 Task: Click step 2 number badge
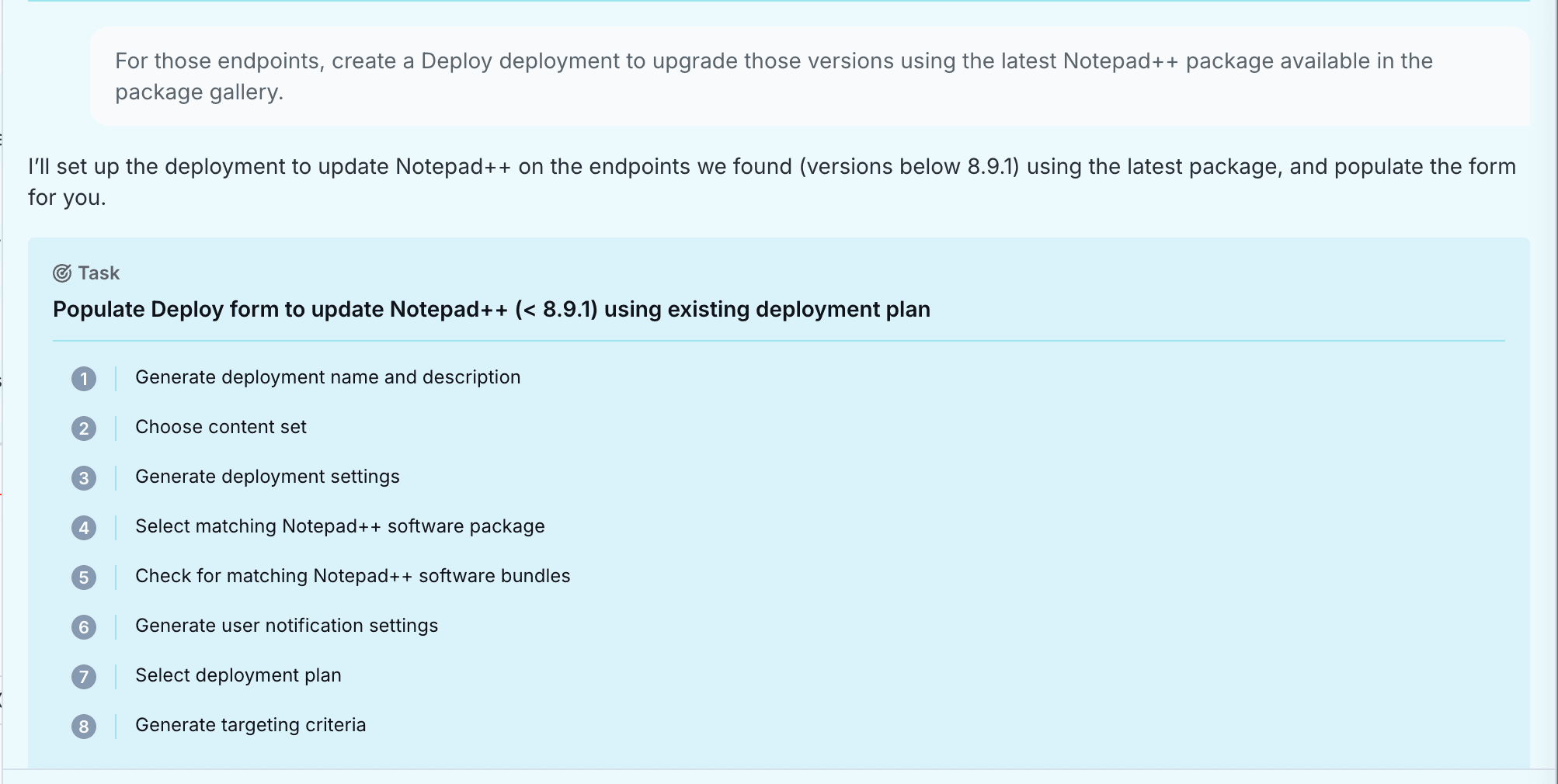(84, 428)
